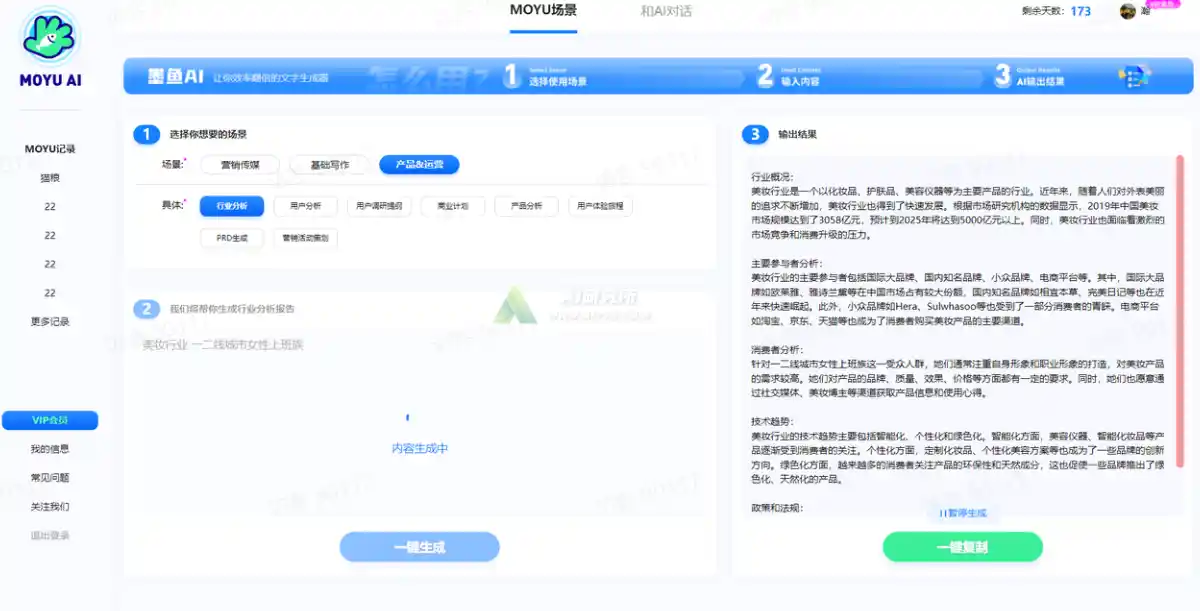Click the document icon in the blue banner
The image size is (1200, 611).
click(x=1134, y=76)
